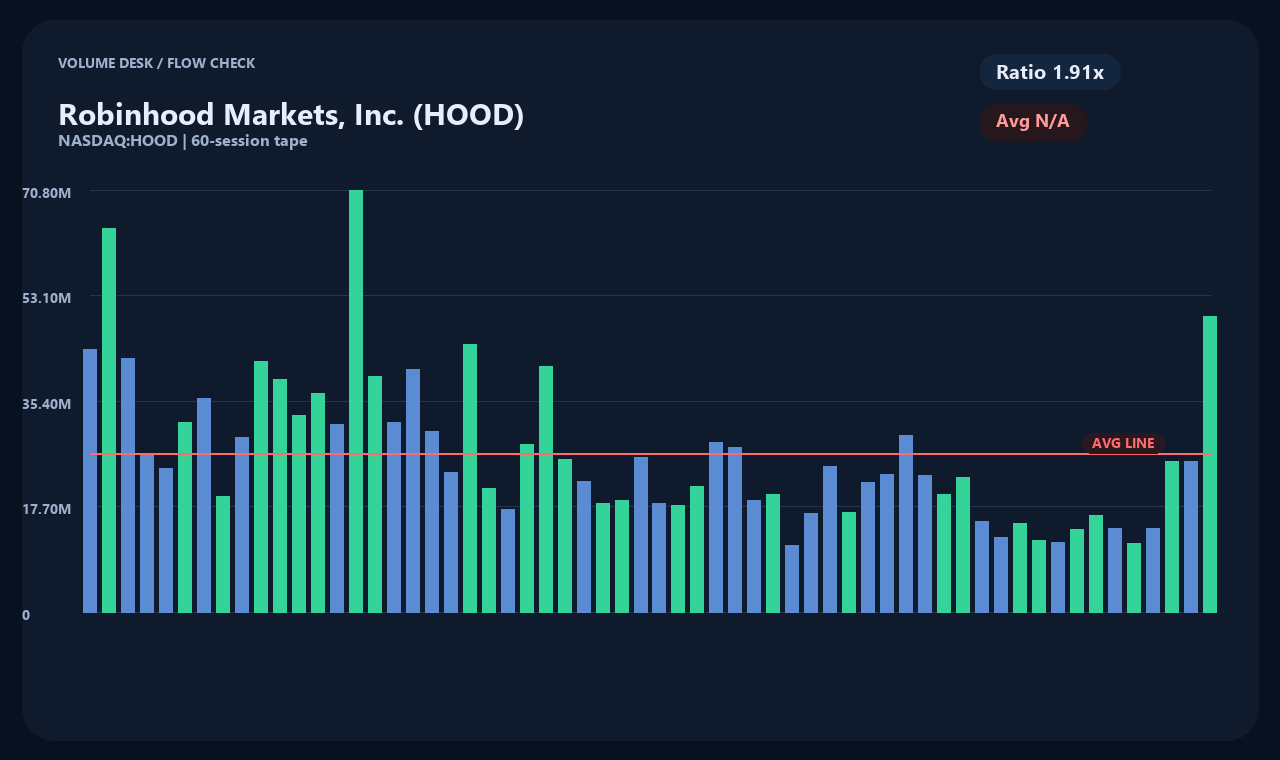This screenshot has height=760, width=1280.
Task: Click the Robinhood Markets, Inc. (HOOD) title
Action: click(x=291, y=115)
